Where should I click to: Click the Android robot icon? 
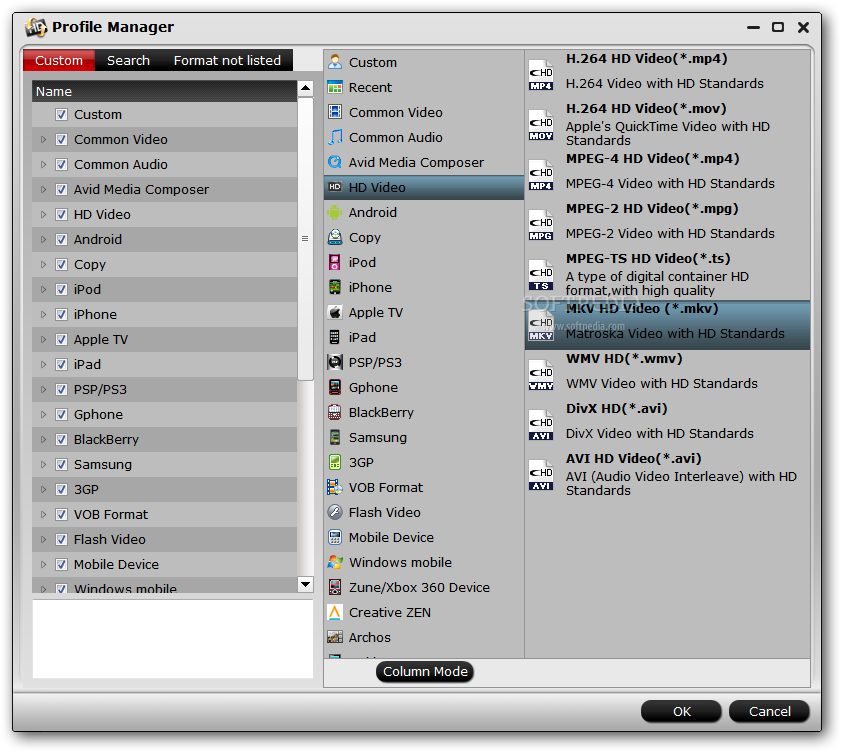[x=335, y=212]
